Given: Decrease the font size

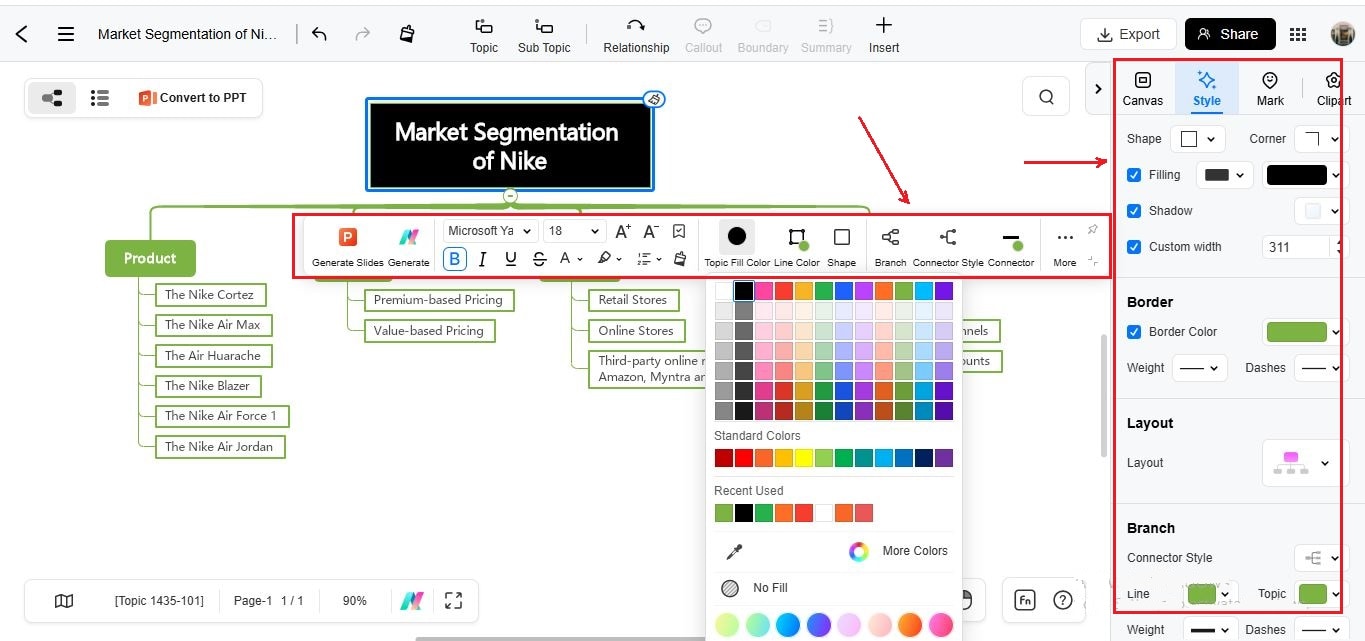Looking at the screenshot, I should coord(651,231).
